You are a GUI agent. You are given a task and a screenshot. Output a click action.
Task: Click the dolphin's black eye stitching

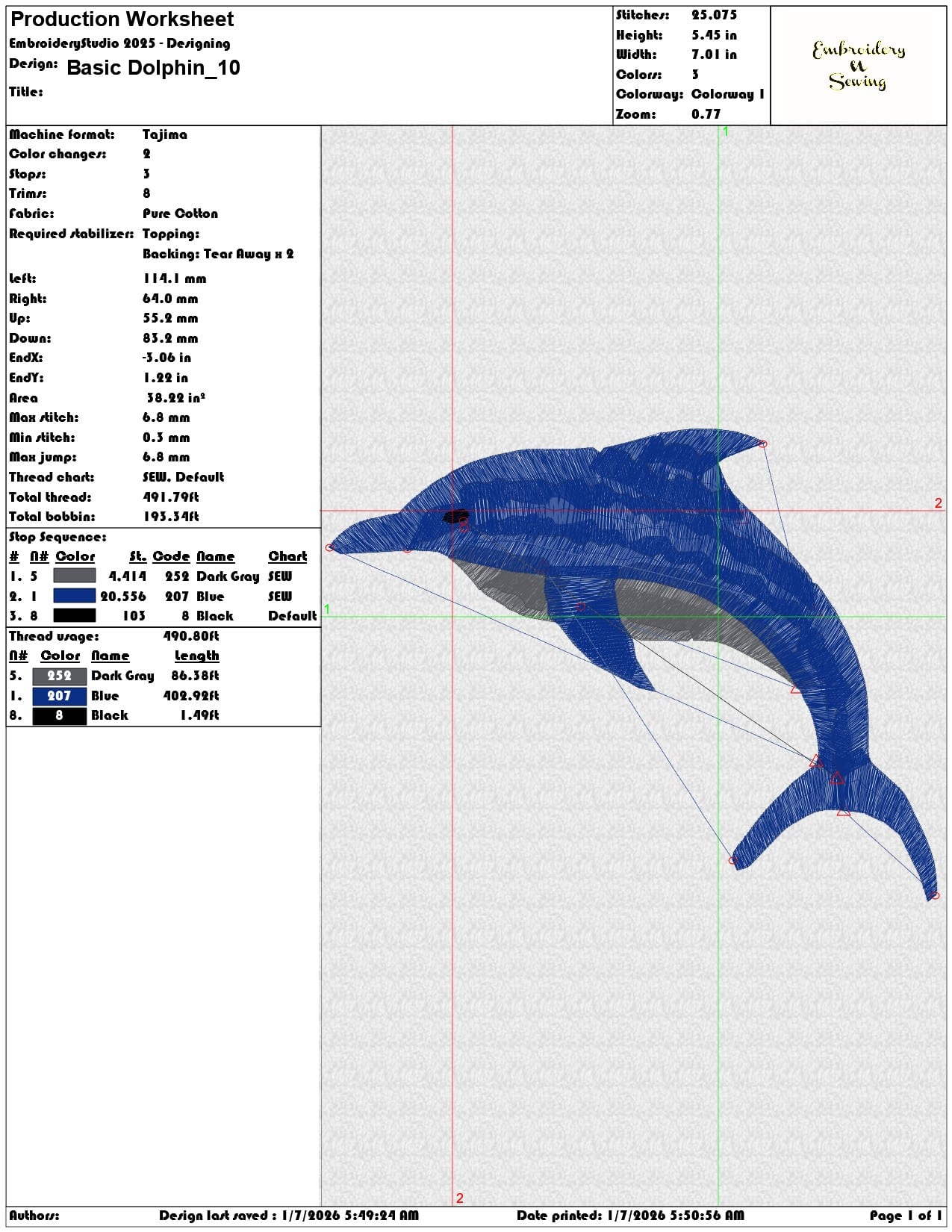click(455, 516)
